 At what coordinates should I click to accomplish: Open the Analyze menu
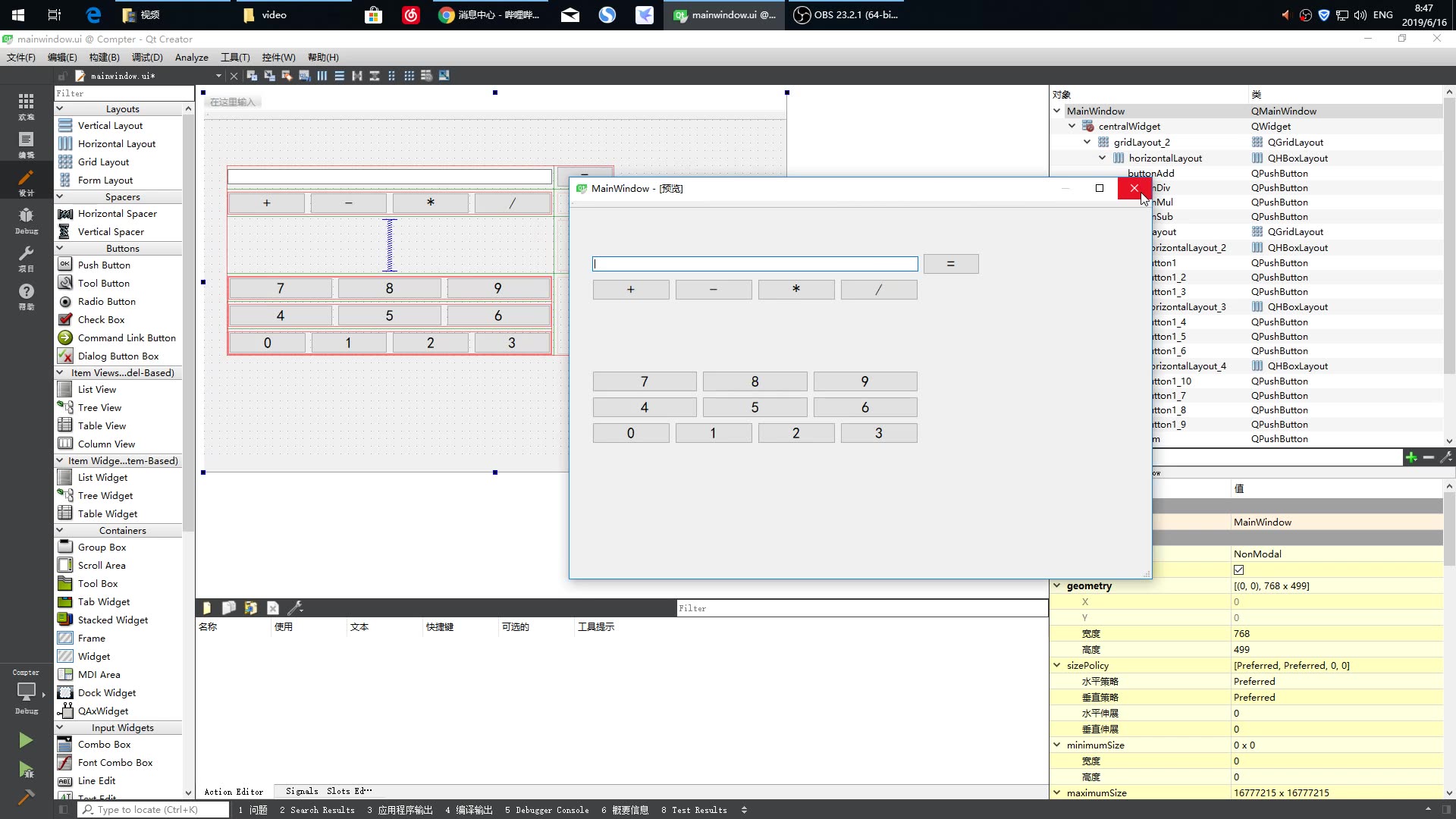[x=191, y=58]
